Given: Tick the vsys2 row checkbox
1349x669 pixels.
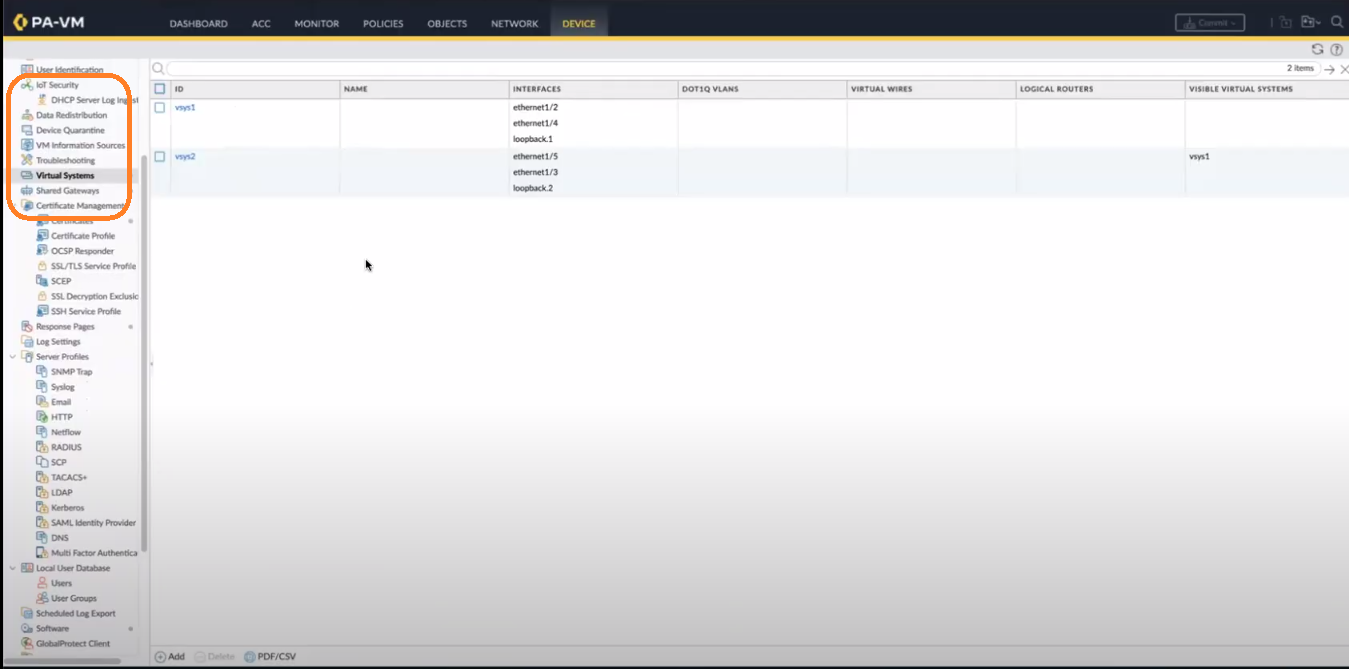Looking at the screenshot, I should pyautogui.click(x=160, y=157).
